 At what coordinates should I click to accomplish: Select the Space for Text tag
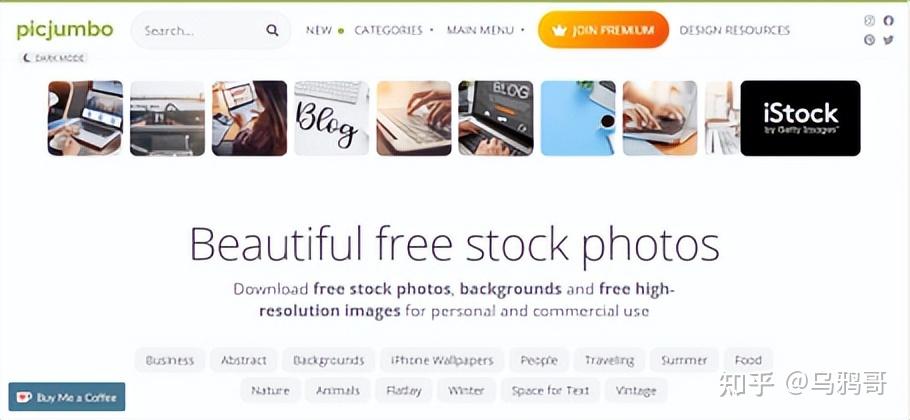pyautogui.click(x=550, y=391)
